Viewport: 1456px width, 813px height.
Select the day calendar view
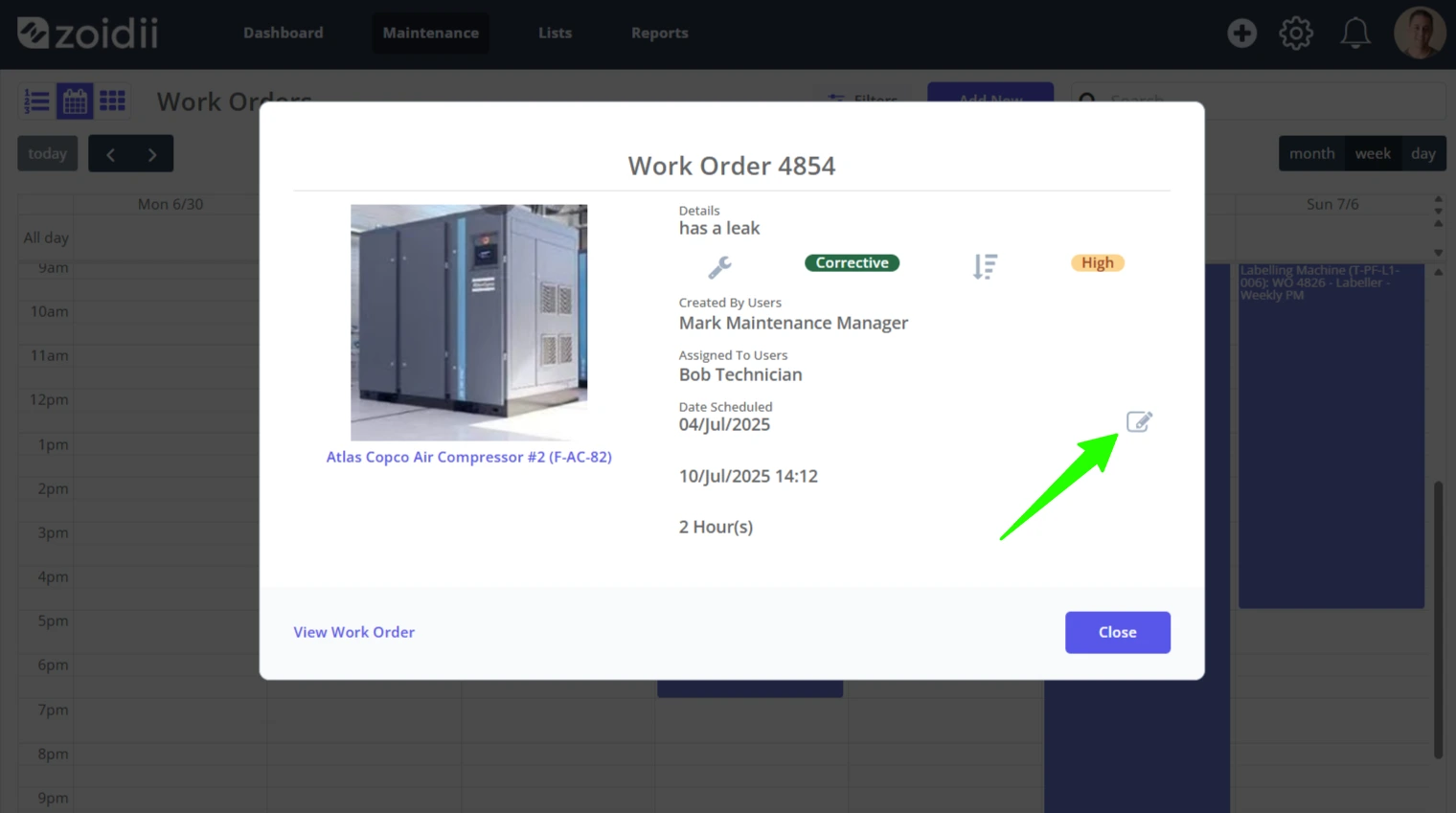click(x=1423, y=153)
